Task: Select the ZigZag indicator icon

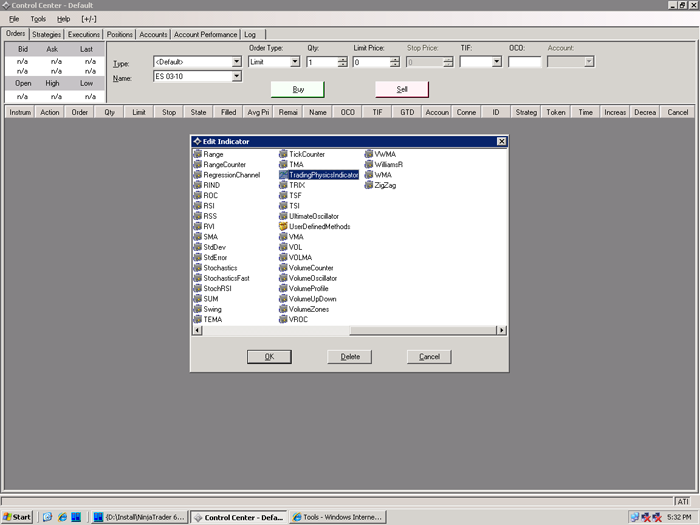Action: tap(369, 185)
